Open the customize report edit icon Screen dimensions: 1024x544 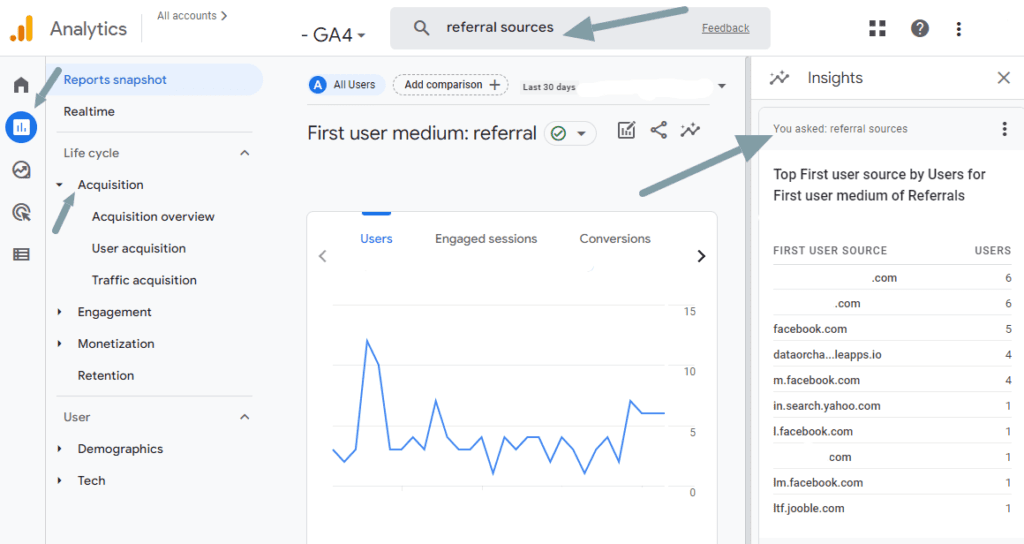tap(626, 130)
